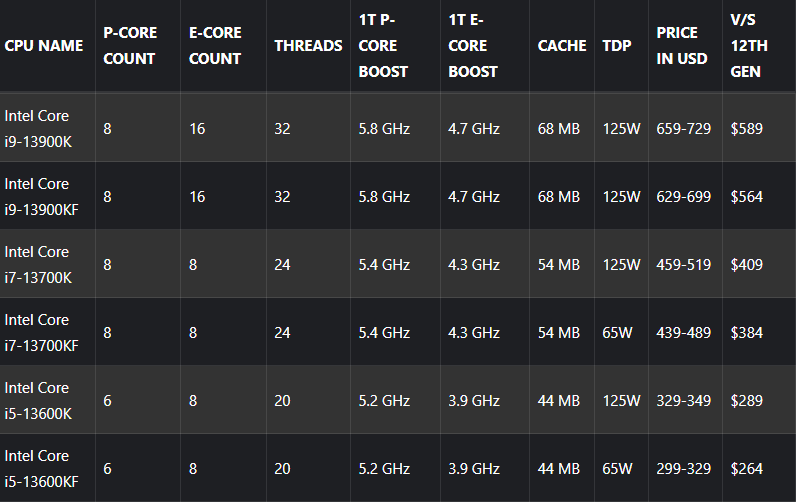
Task: Click the PRICE IN USD header
Action: point(682,46)
